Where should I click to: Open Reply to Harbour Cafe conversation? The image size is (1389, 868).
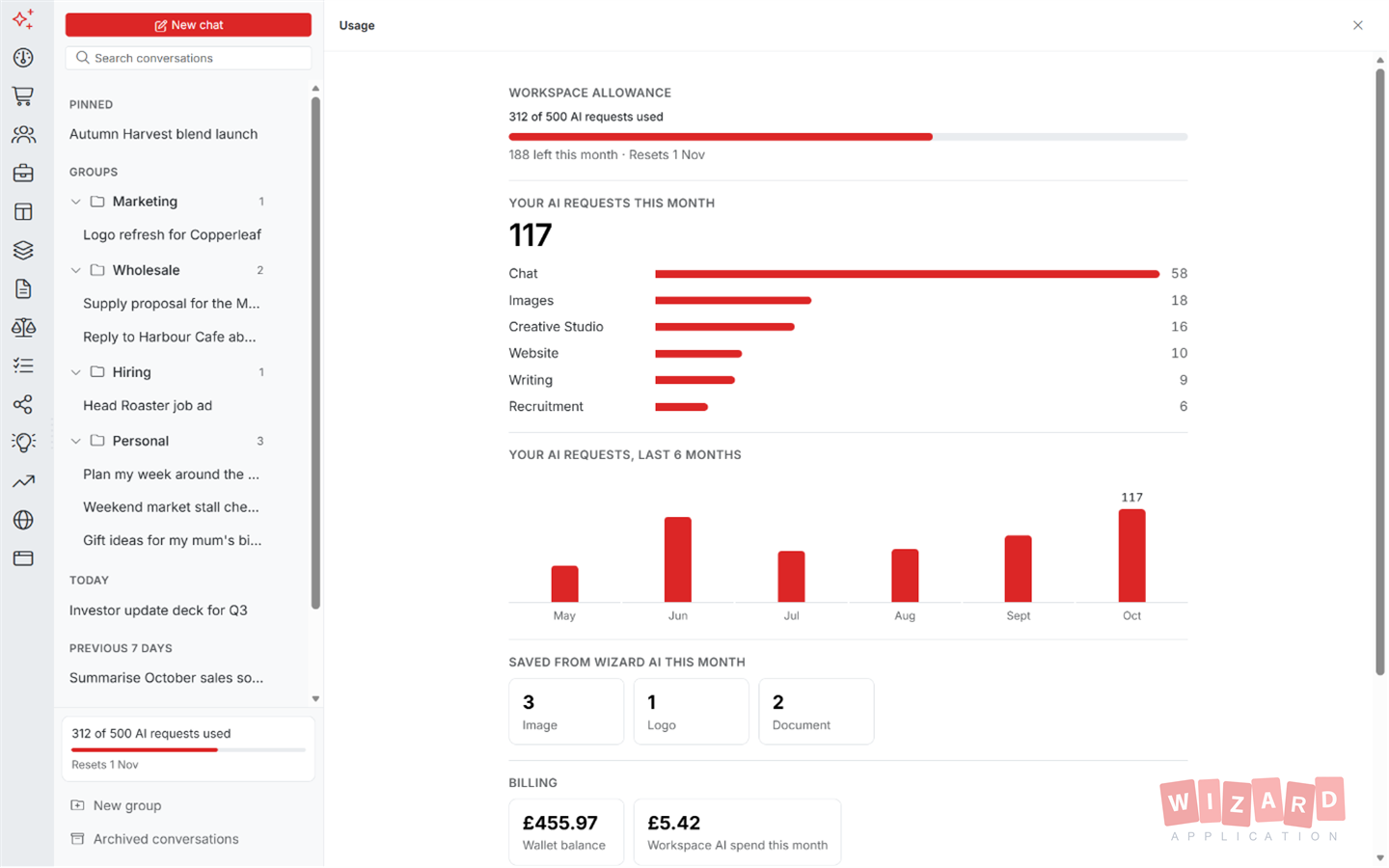(x=170, y=337)
